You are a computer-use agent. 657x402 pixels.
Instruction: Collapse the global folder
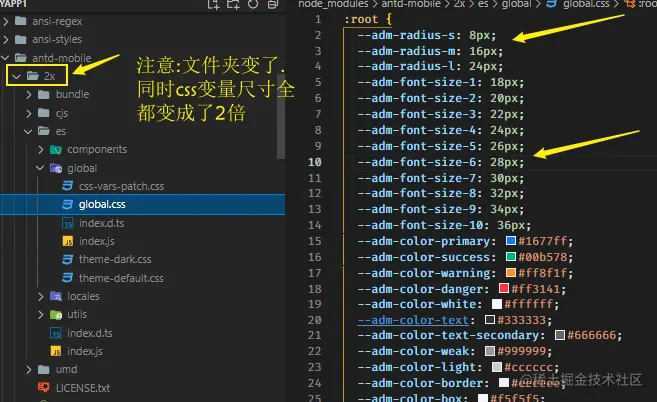(40, 168)
